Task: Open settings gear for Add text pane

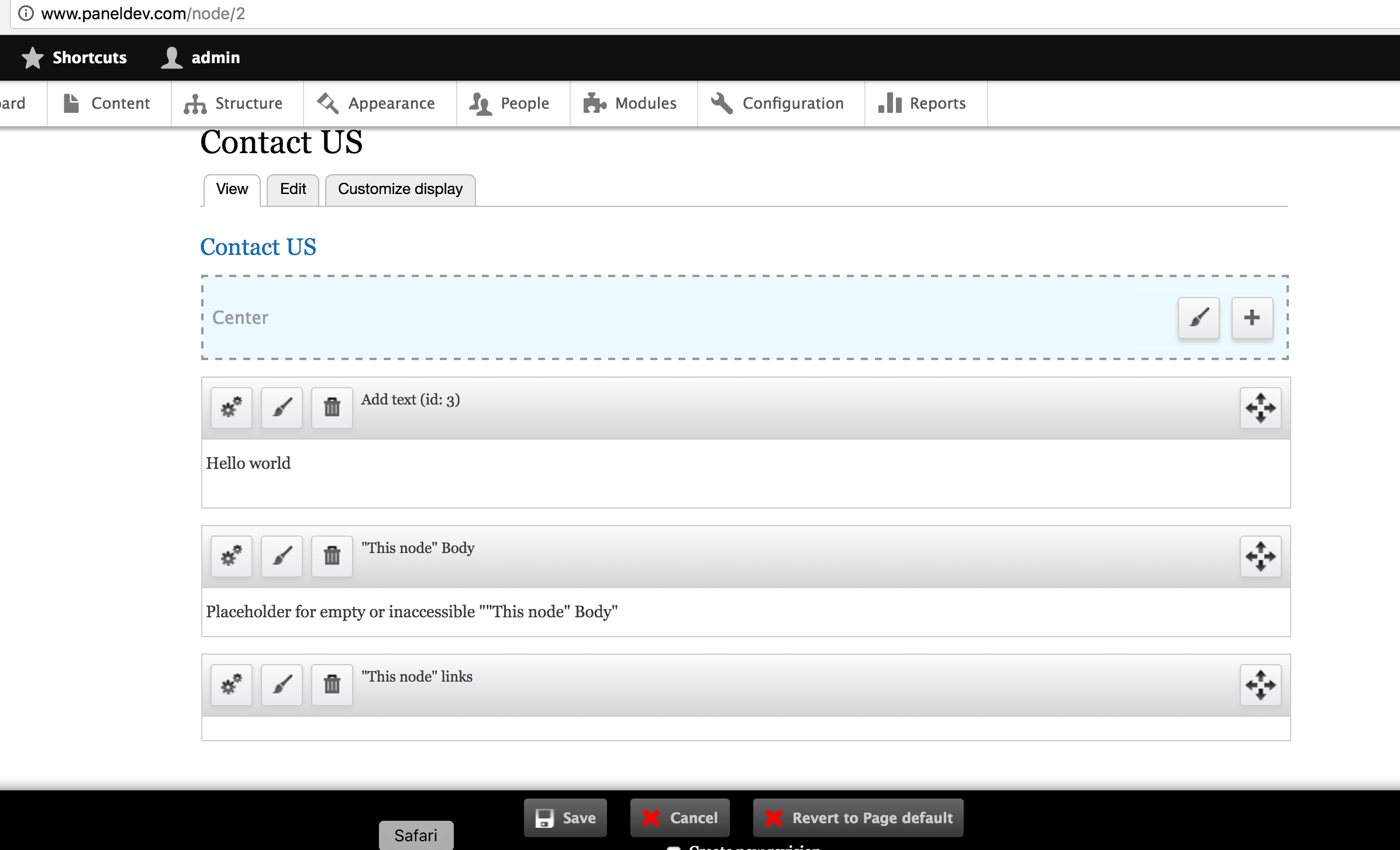Action: point(232,407)
